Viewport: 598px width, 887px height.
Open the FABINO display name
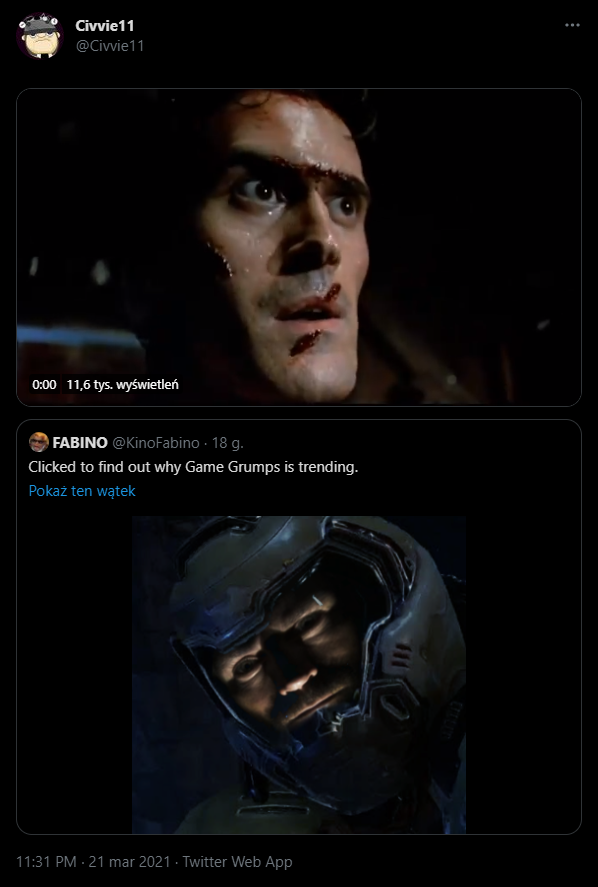click(80, 442)
